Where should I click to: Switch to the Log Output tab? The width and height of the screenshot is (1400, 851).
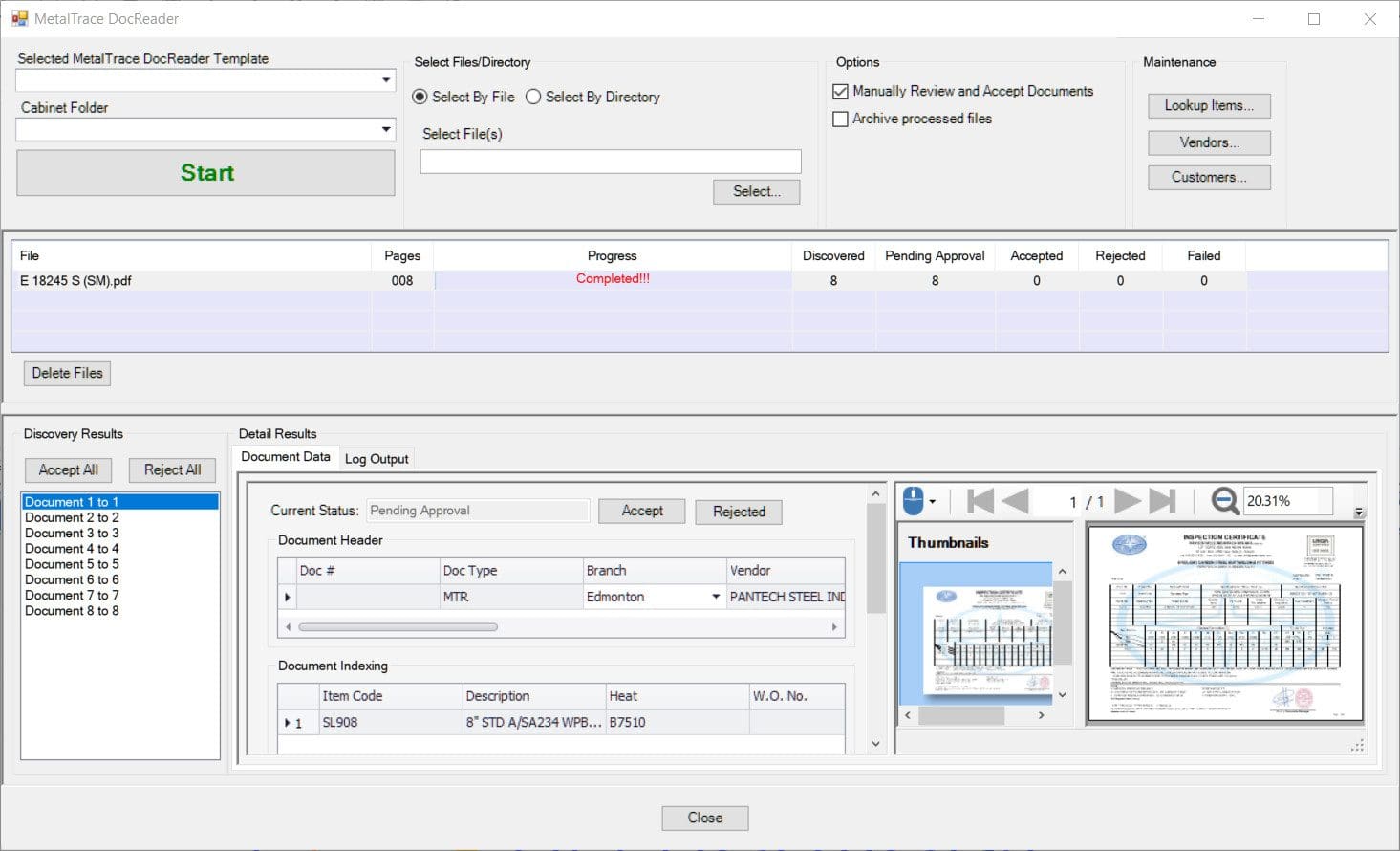(377, 459)
